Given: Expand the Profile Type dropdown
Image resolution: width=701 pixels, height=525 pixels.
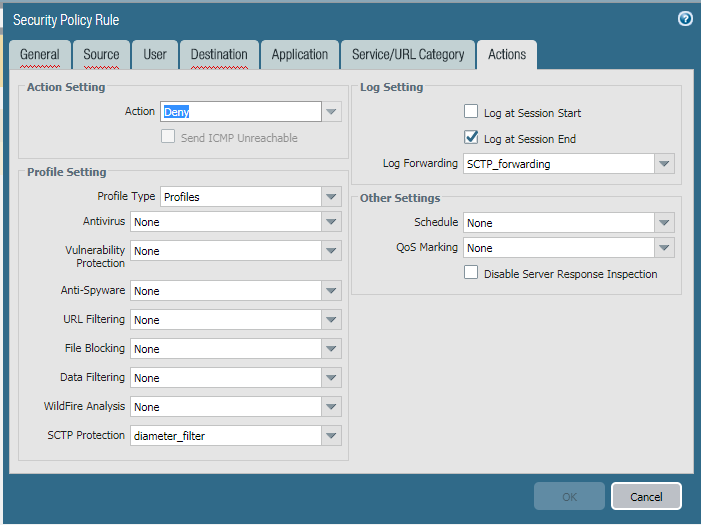Looking at the screenshot, I should coord(332,197).
